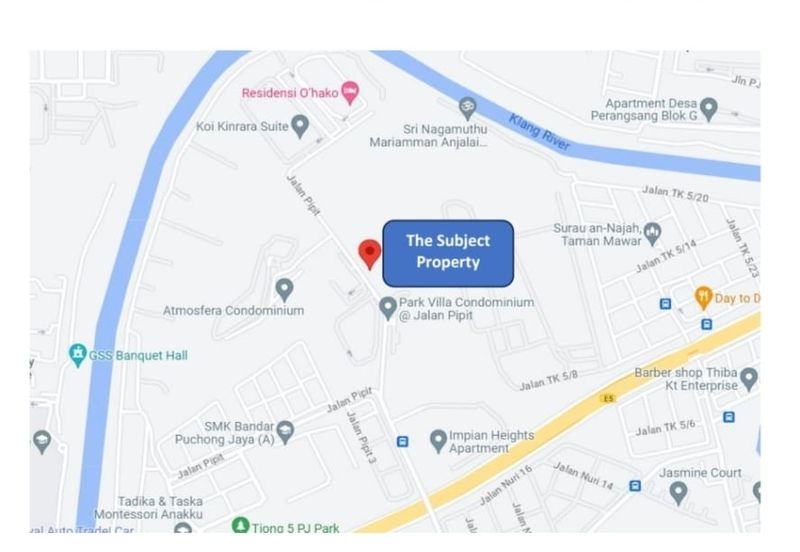Click the red subject property pin marker
800x552 pixels.
pyautogui.click(x=369, y=255)
